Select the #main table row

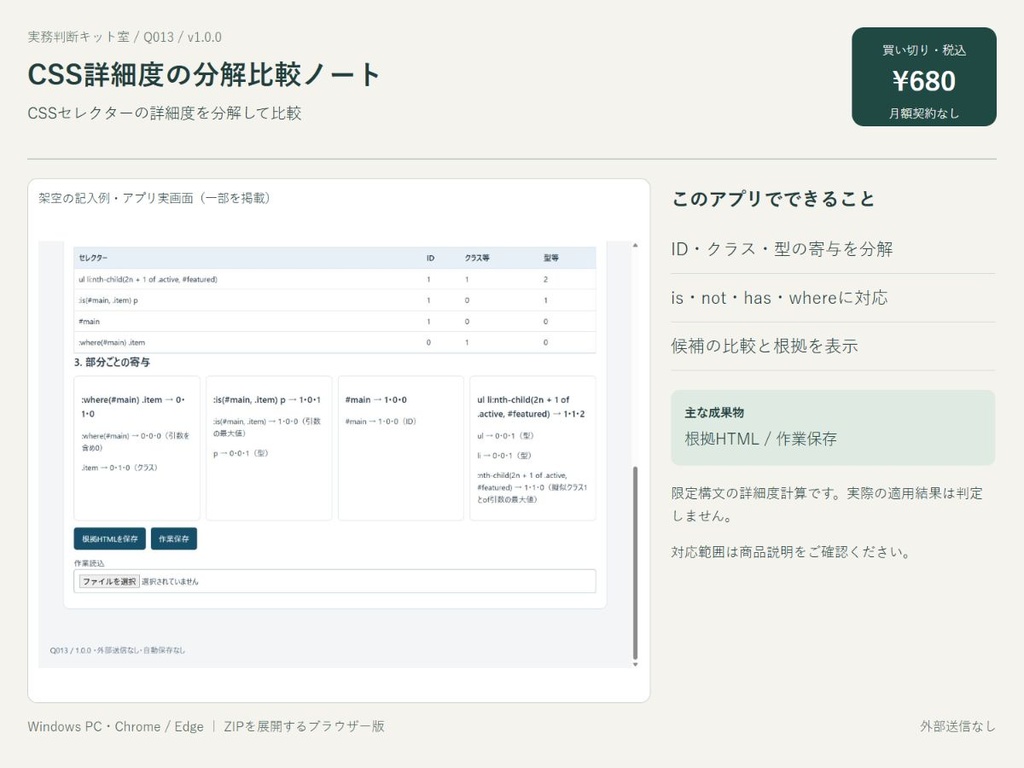click(335, 321)
